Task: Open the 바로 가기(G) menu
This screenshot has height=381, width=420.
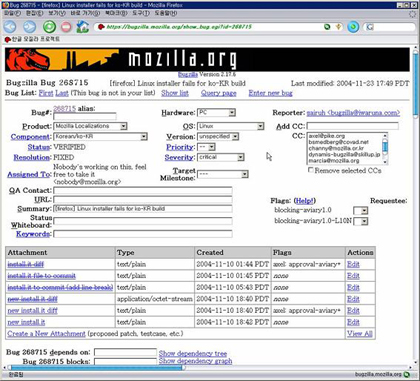Action: pyautogui.click(x=85, y=13)
